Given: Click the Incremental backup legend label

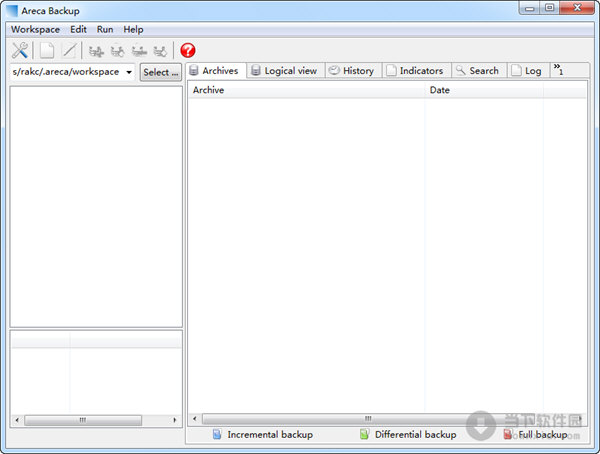Looking at the screenshot, I should pos(270,434).
